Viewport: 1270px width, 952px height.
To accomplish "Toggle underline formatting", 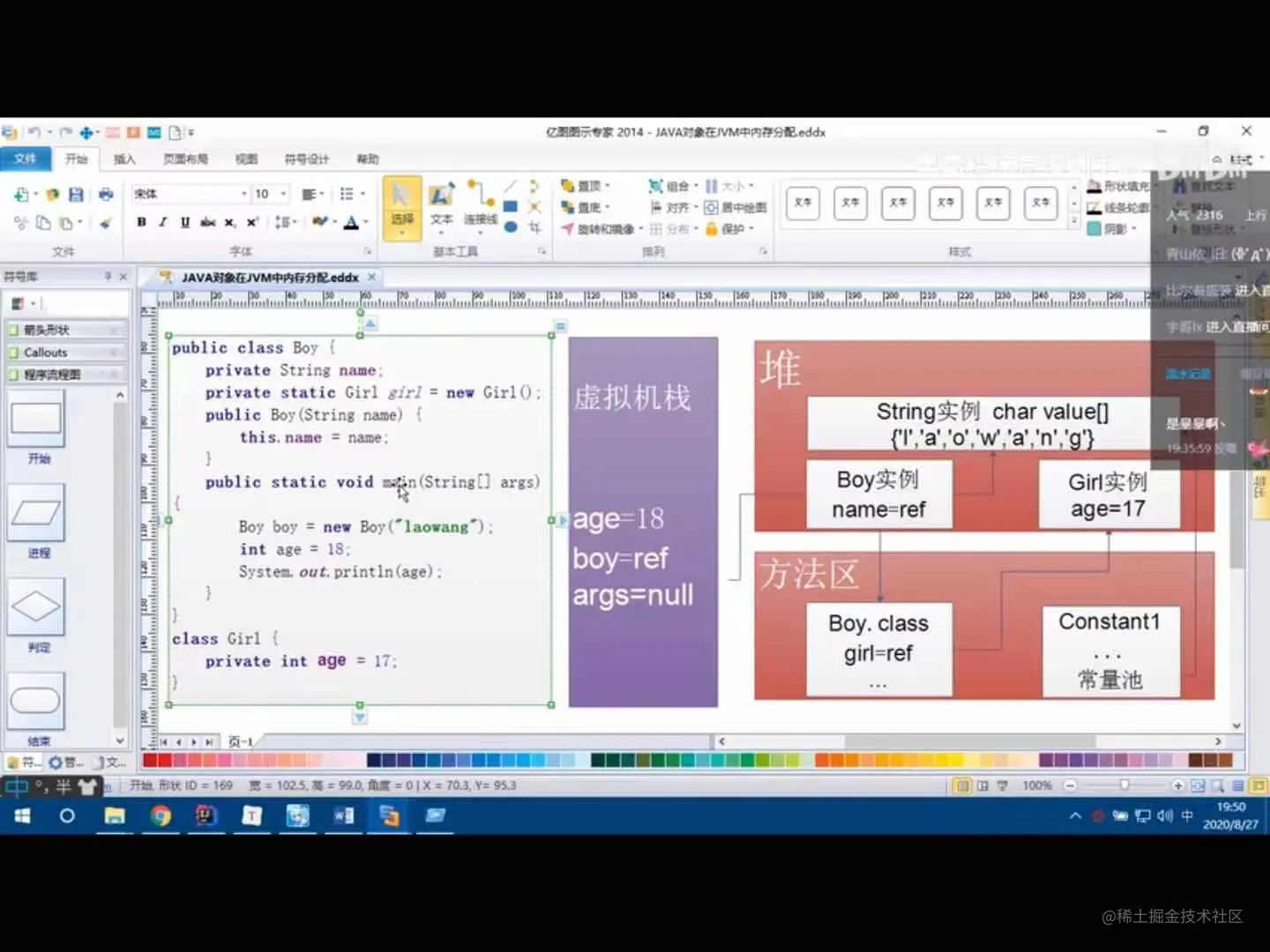I will [x=185, y=222].
